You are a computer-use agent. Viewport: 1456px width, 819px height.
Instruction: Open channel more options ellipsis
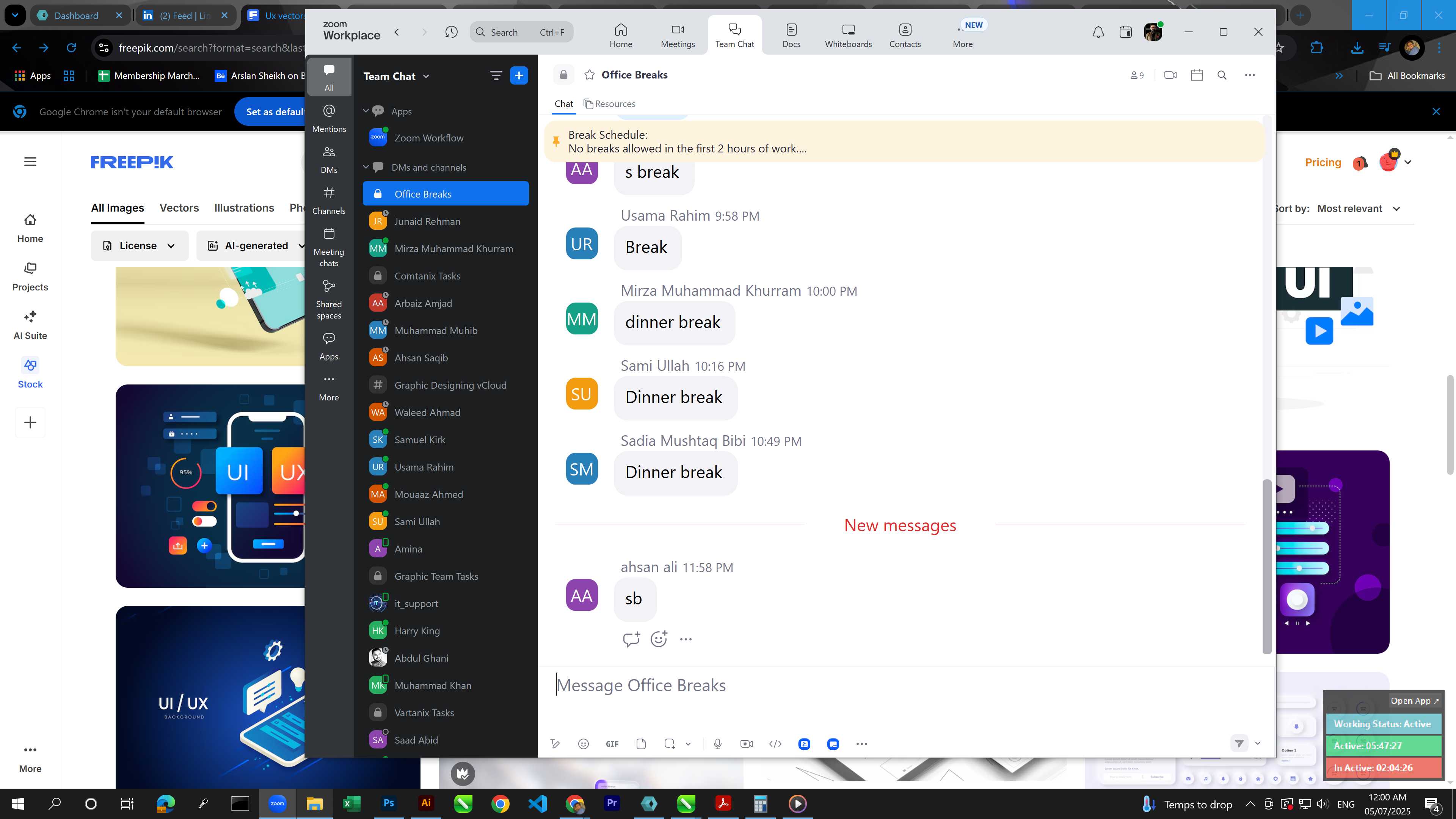click(x=1250, y=75)
